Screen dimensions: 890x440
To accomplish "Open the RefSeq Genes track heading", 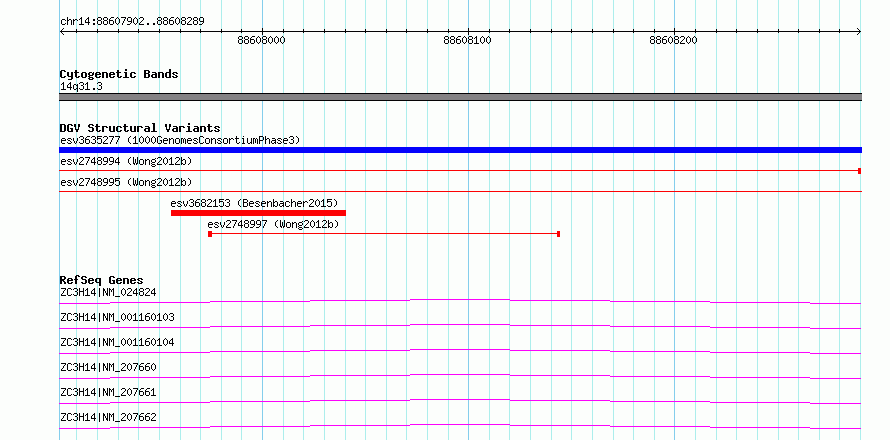I will point(102,280).
